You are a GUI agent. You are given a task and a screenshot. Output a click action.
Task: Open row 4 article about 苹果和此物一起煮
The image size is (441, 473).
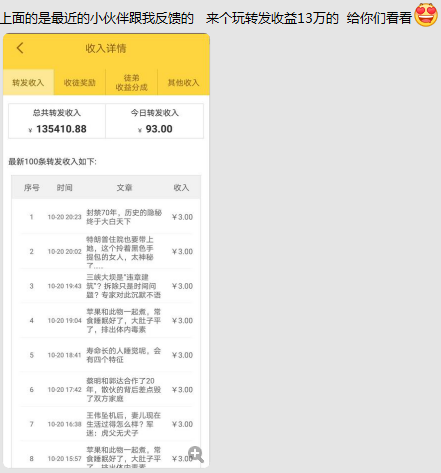pos(124,321)
